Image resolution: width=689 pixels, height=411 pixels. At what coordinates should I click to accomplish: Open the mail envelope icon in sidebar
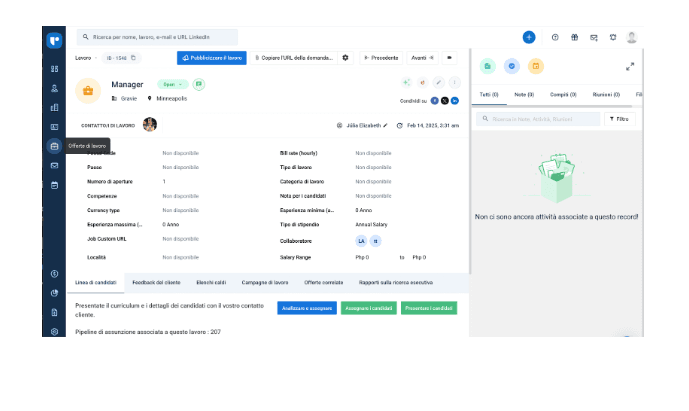tap(54, 166)
